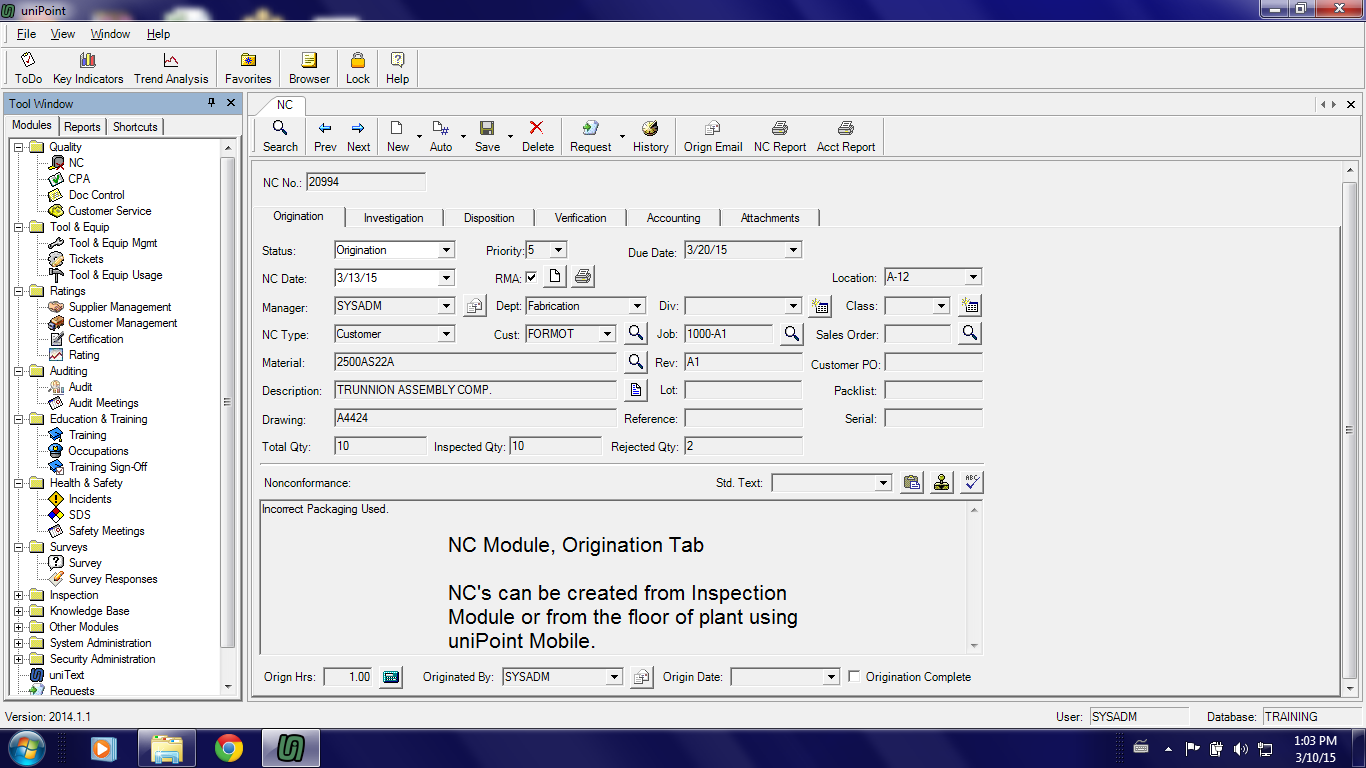1366x768 pixels.
Task: Click the Windows Start button
Action: point(25,748)
